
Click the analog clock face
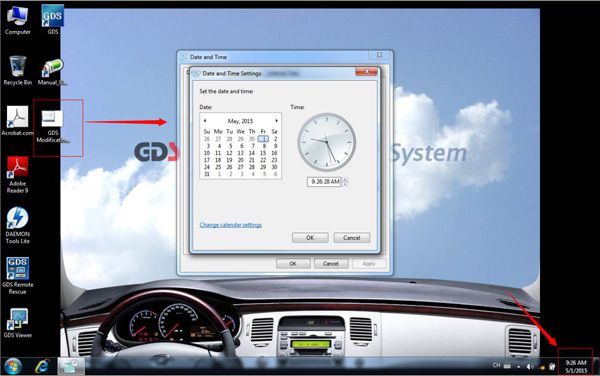click(326, 142)
